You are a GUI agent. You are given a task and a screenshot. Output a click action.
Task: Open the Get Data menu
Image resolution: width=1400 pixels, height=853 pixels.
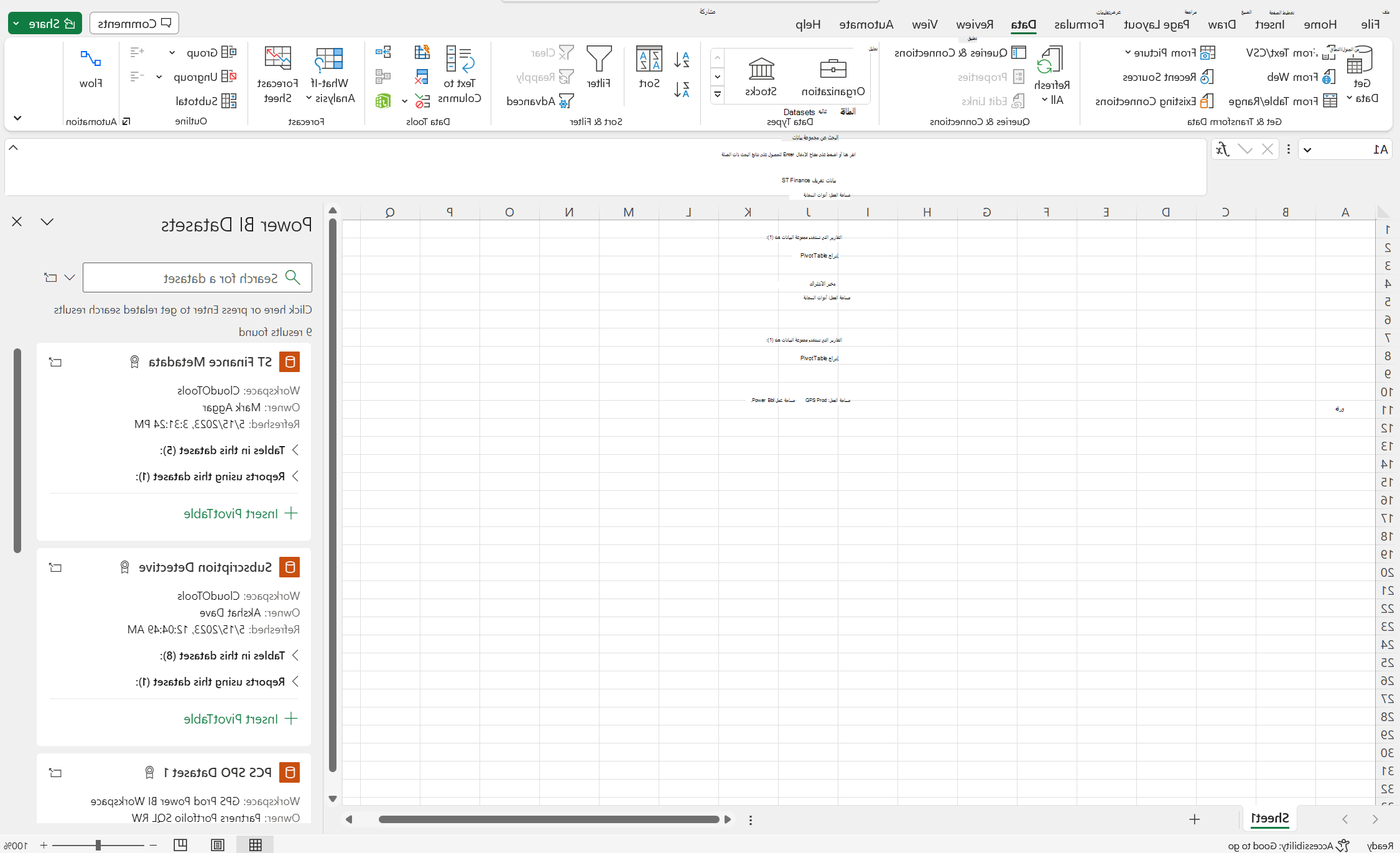click(x=1362, y=75)
